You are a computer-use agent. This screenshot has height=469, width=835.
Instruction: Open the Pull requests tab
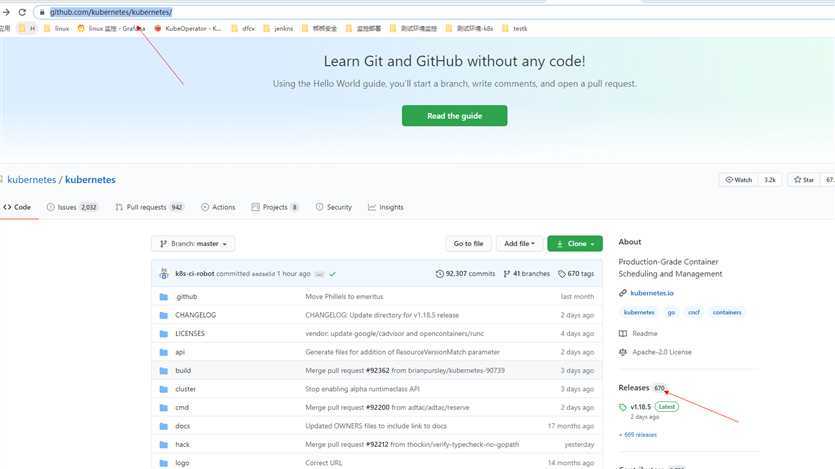tap(149, 207)
